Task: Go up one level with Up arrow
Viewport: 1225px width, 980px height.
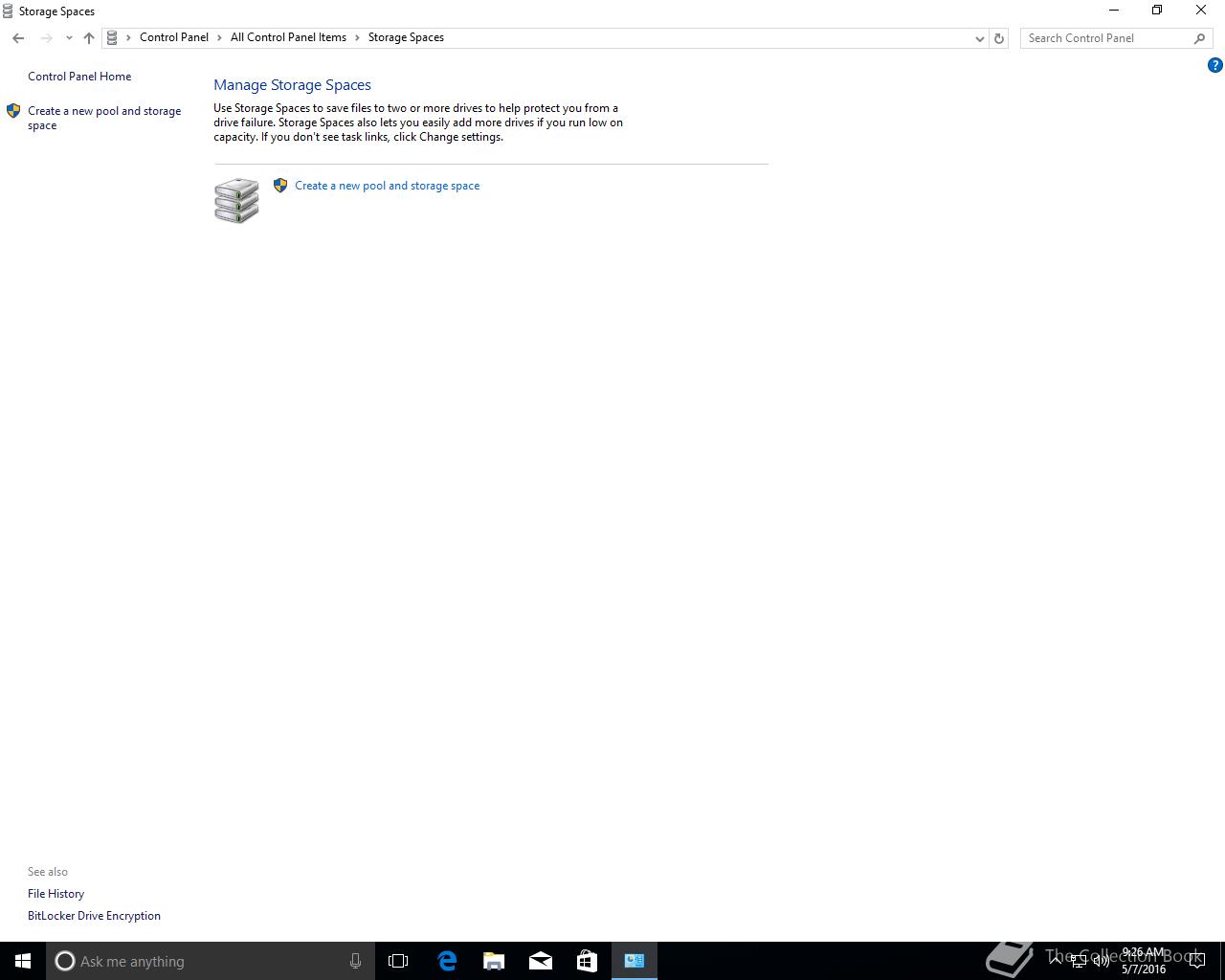Action: (89, 38)
